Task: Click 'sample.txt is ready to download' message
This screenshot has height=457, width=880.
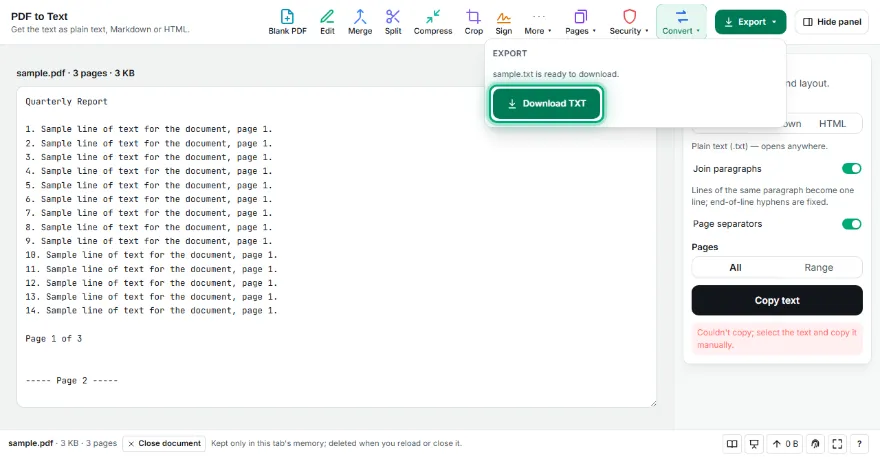Action: [556, 74]
